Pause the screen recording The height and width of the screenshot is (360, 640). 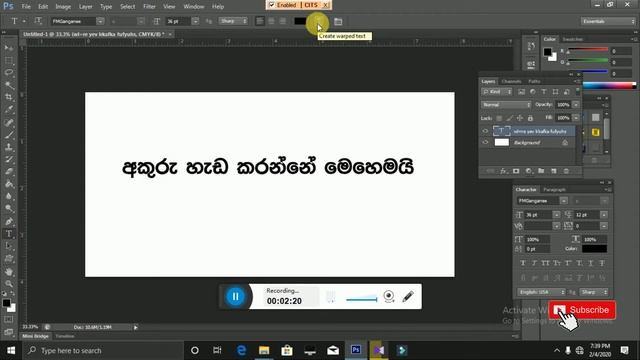tap(236, 297)
